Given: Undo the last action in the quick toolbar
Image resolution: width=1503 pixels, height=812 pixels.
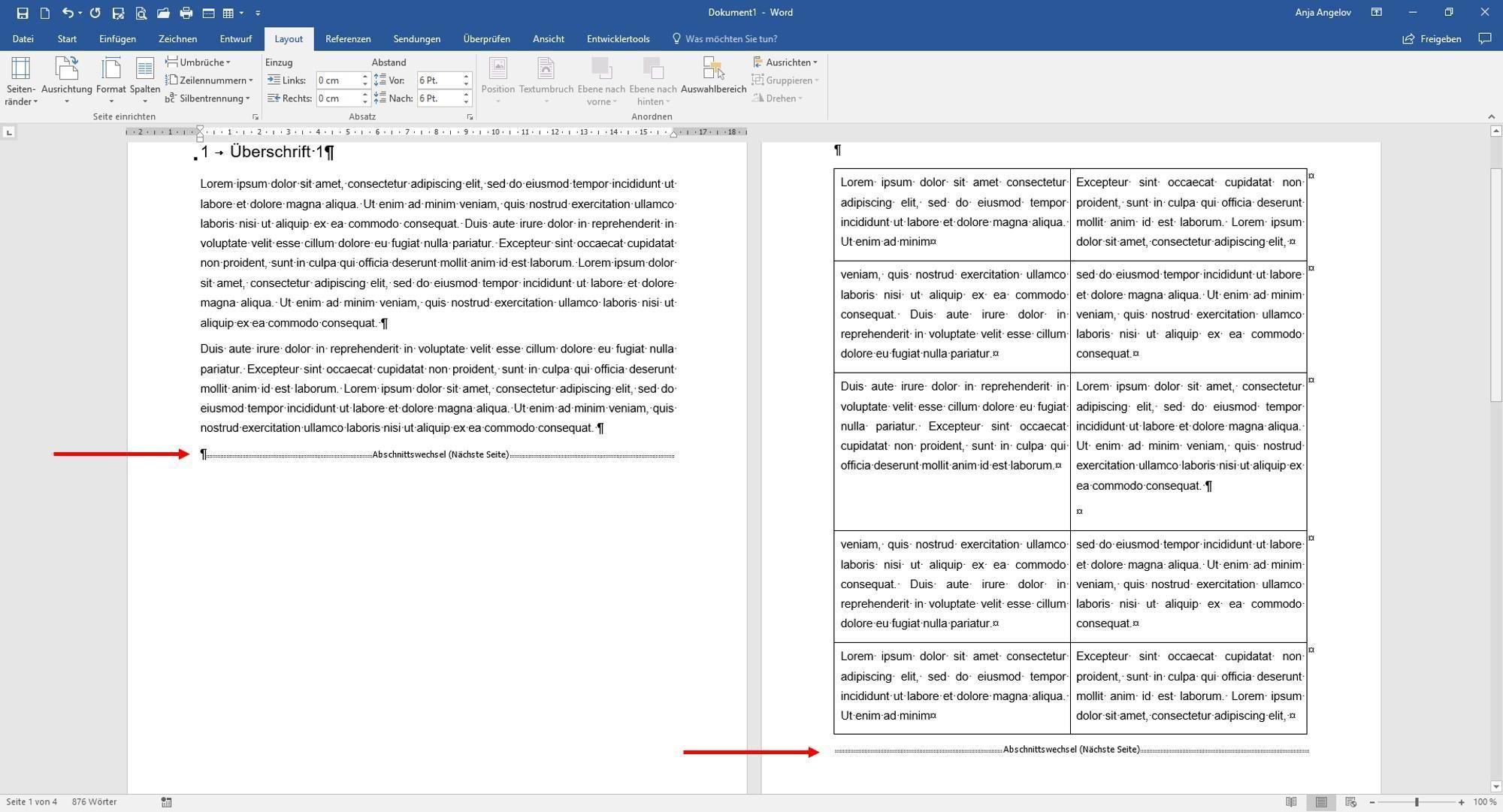Looking at the screenshot, I should (68, 13).
